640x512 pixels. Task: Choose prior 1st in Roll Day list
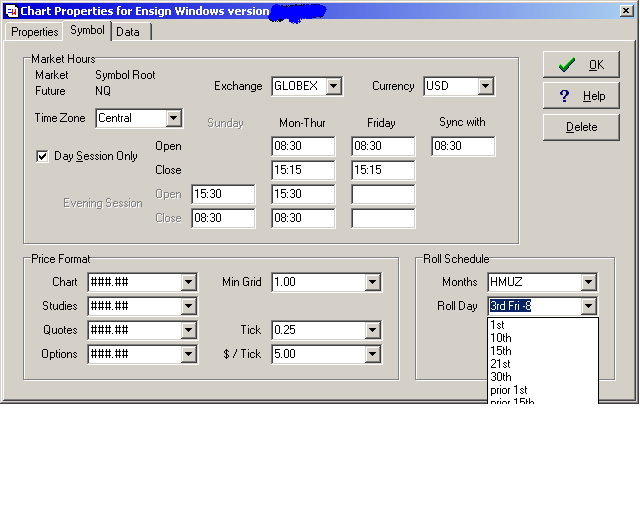click(543, 390)
